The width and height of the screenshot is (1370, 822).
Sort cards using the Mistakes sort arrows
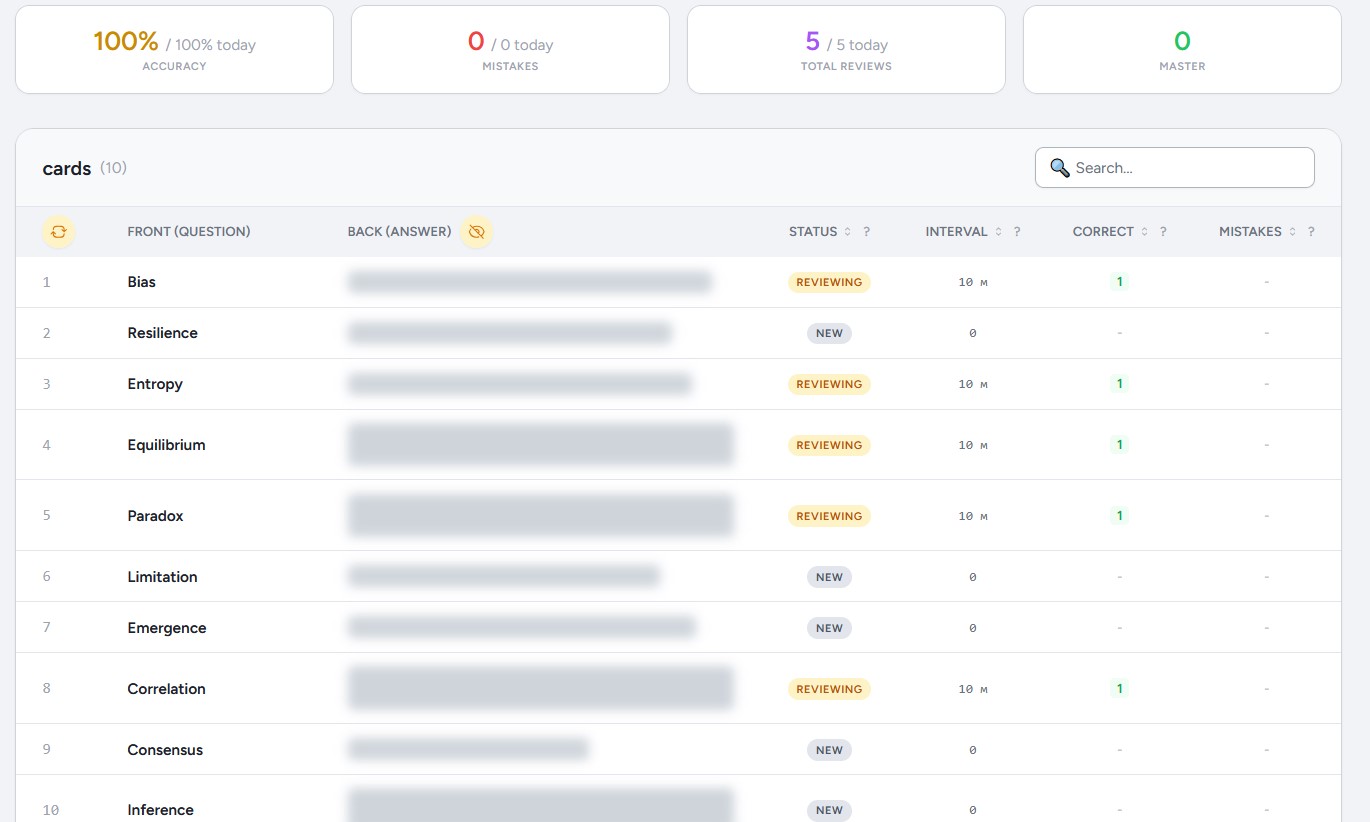1292,232
